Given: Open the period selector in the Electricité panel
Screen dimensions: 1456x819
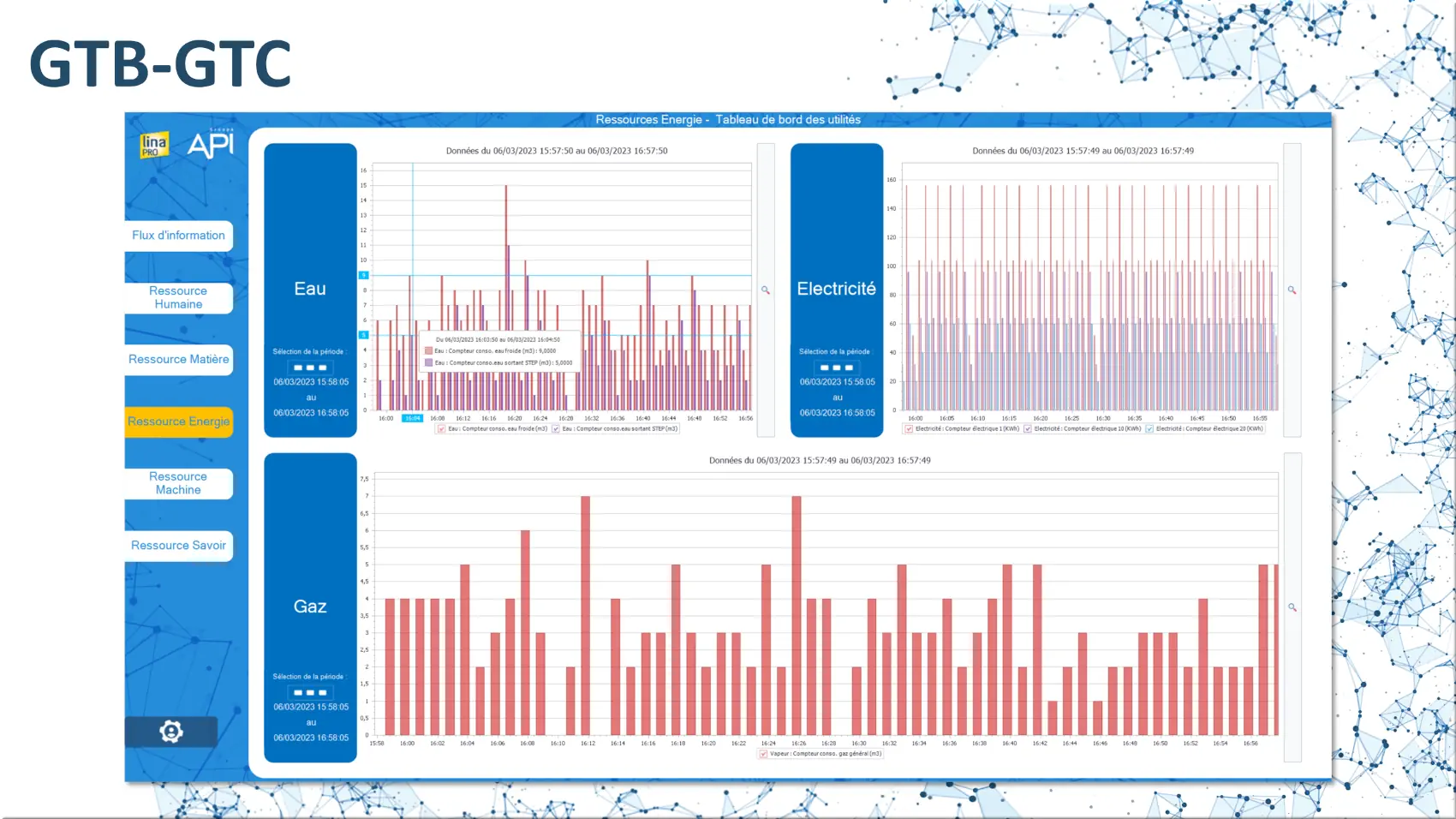Looking at the screenshot, I should 837,368.
